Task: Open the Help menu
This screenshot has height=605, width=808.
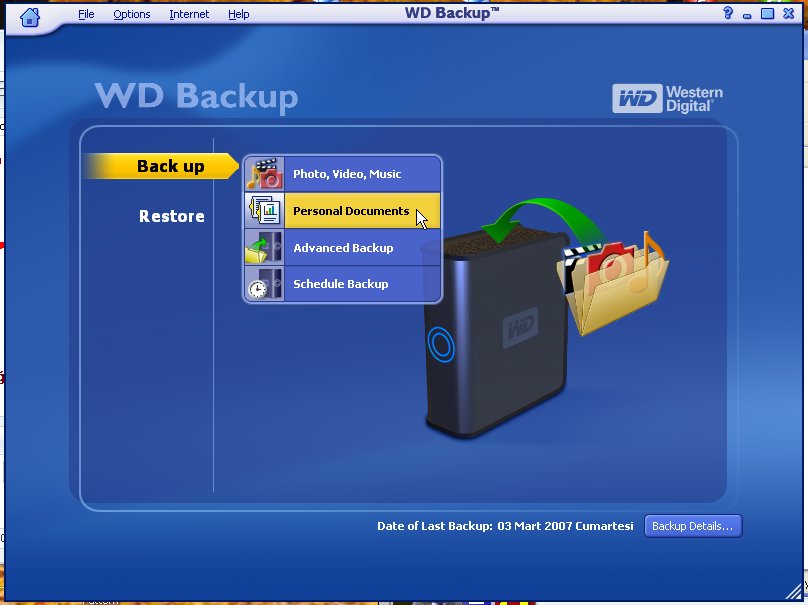Action: point(239,14)
